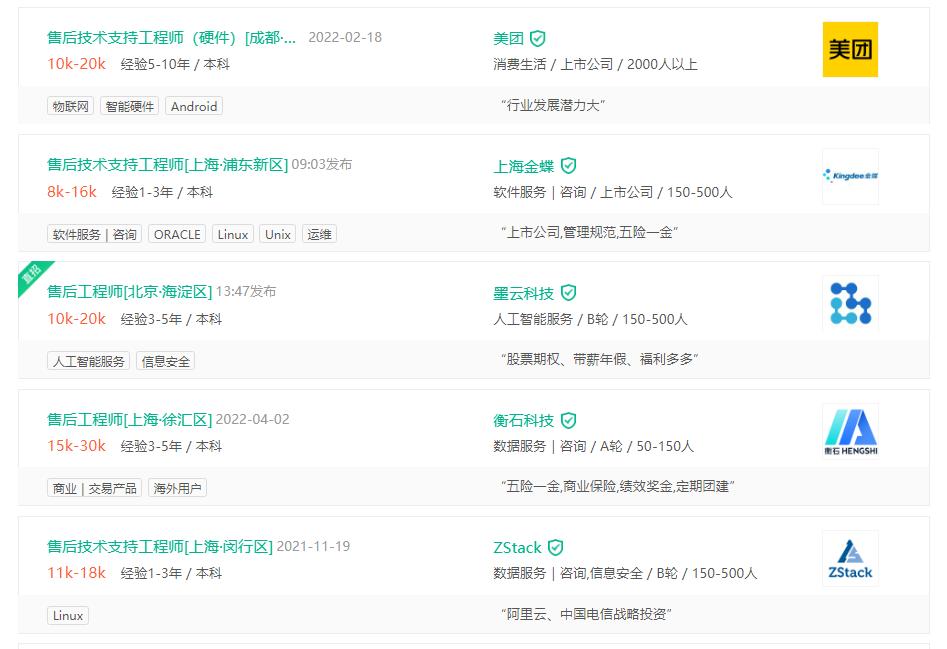The width and height of the screenshot is (947, 649).
Task: Click the verified badge next to 美团
Action: pos(538,38)
